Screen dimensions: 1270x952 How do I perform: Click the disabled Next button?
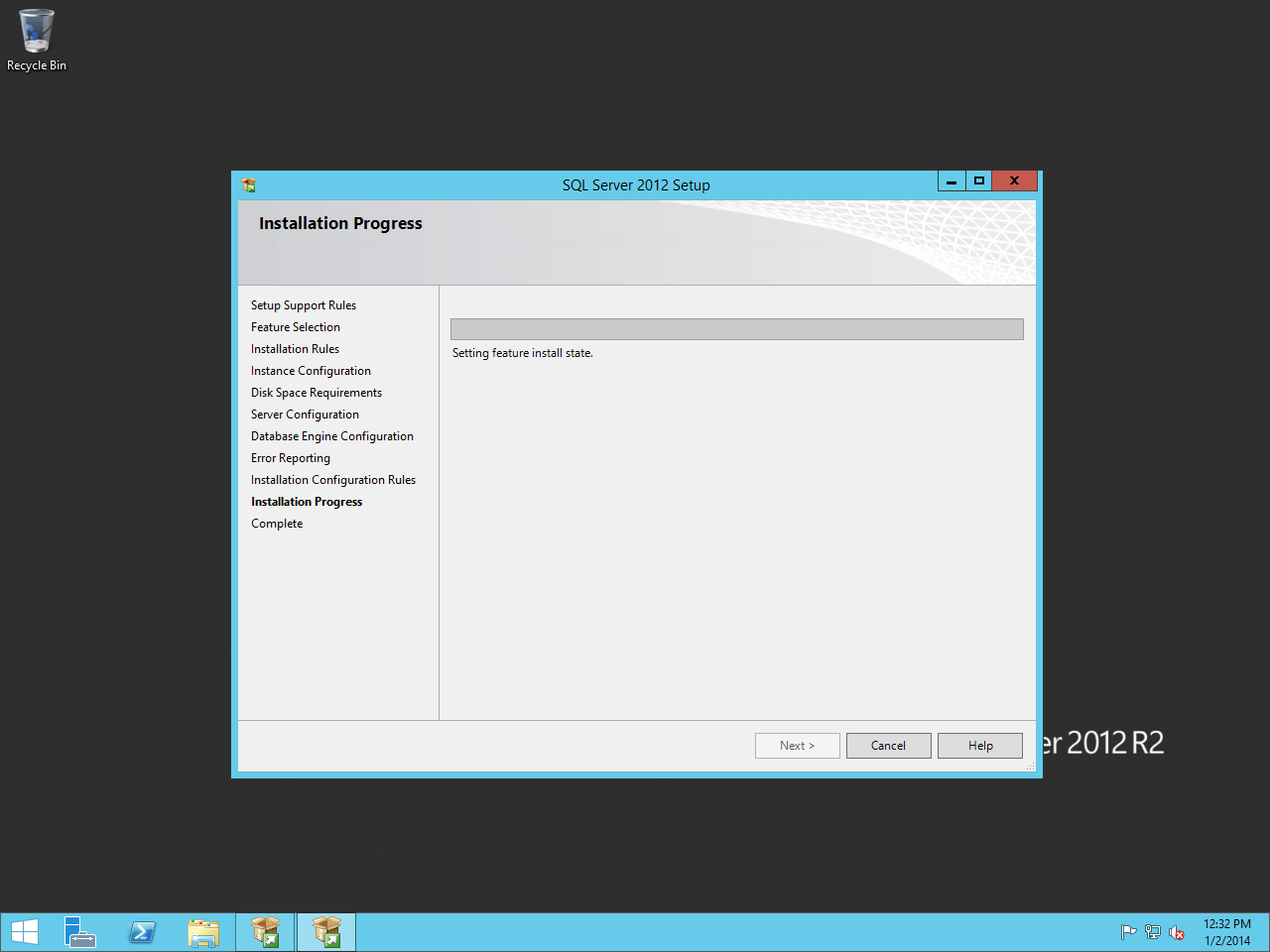797,746
